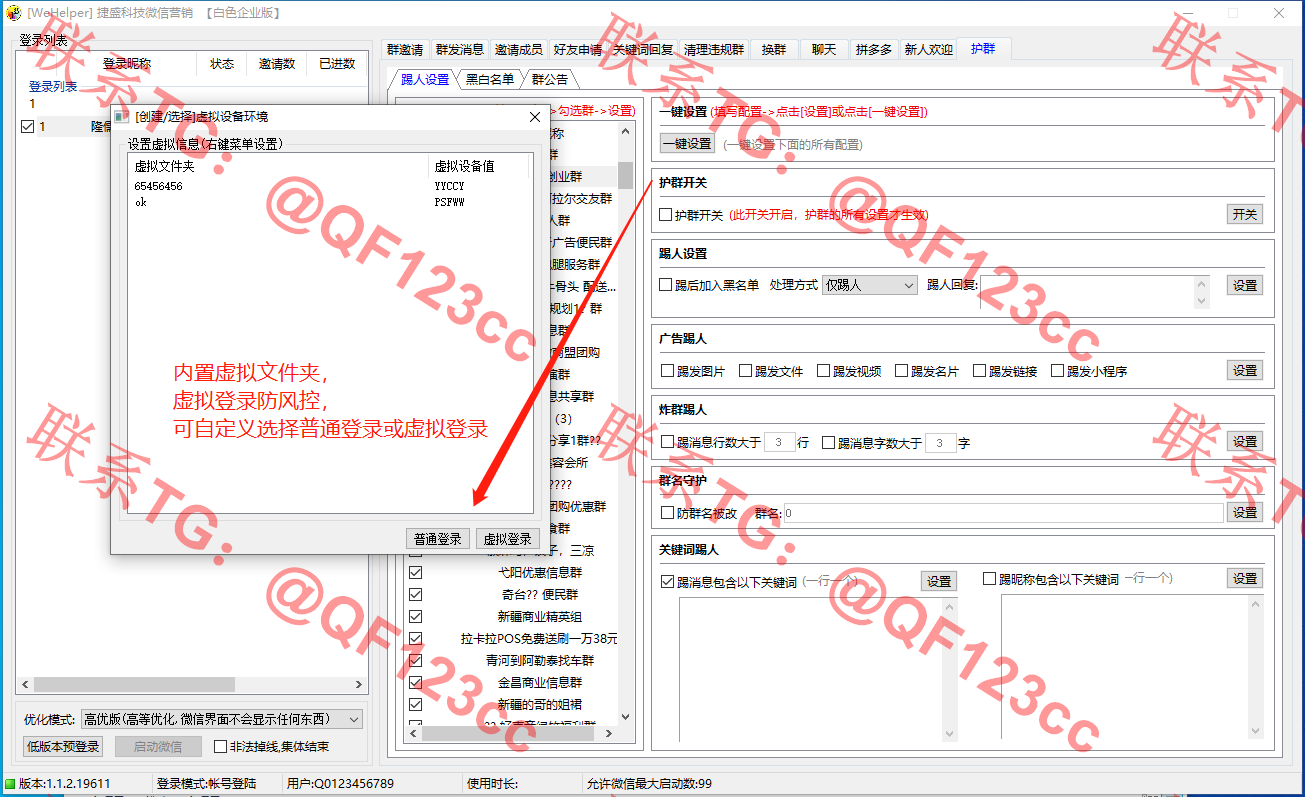Viewport: 1305px width, 797px height.
Task: Go to the 邀请成员 tab
Action: 519,49
